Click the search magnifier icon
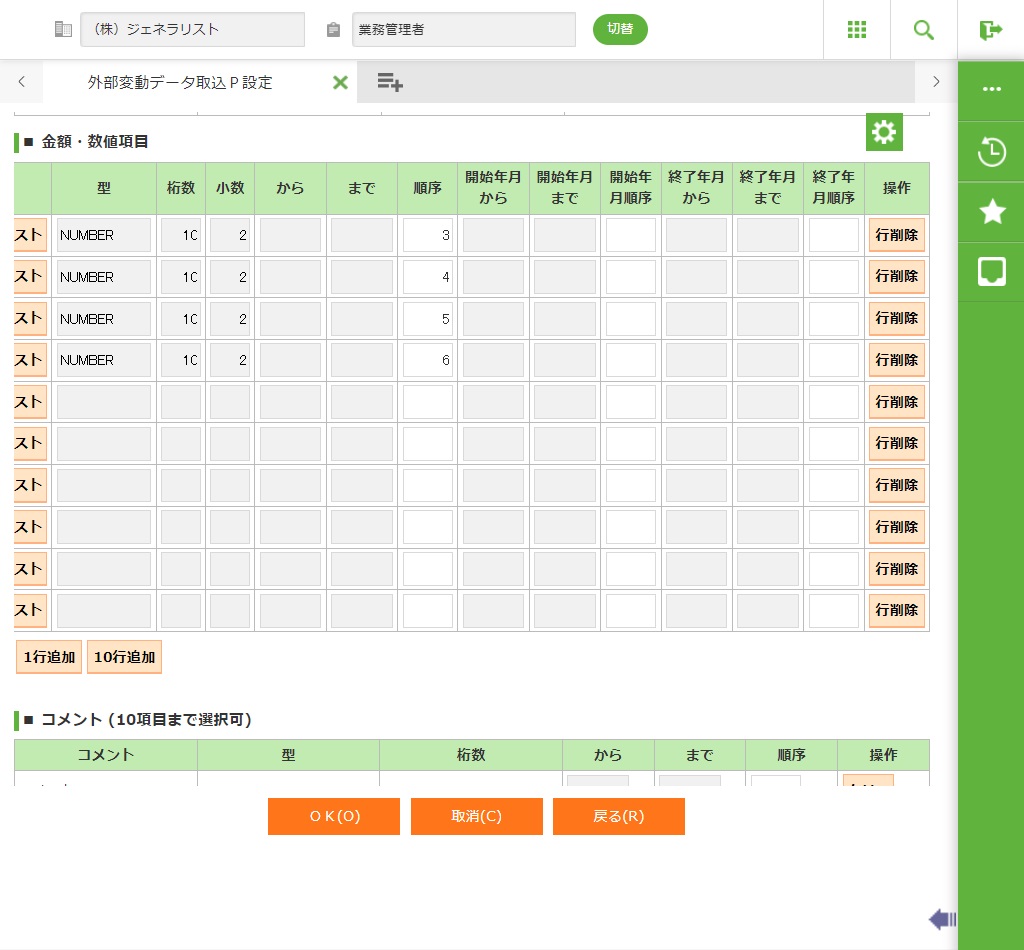 click(924, 30)
